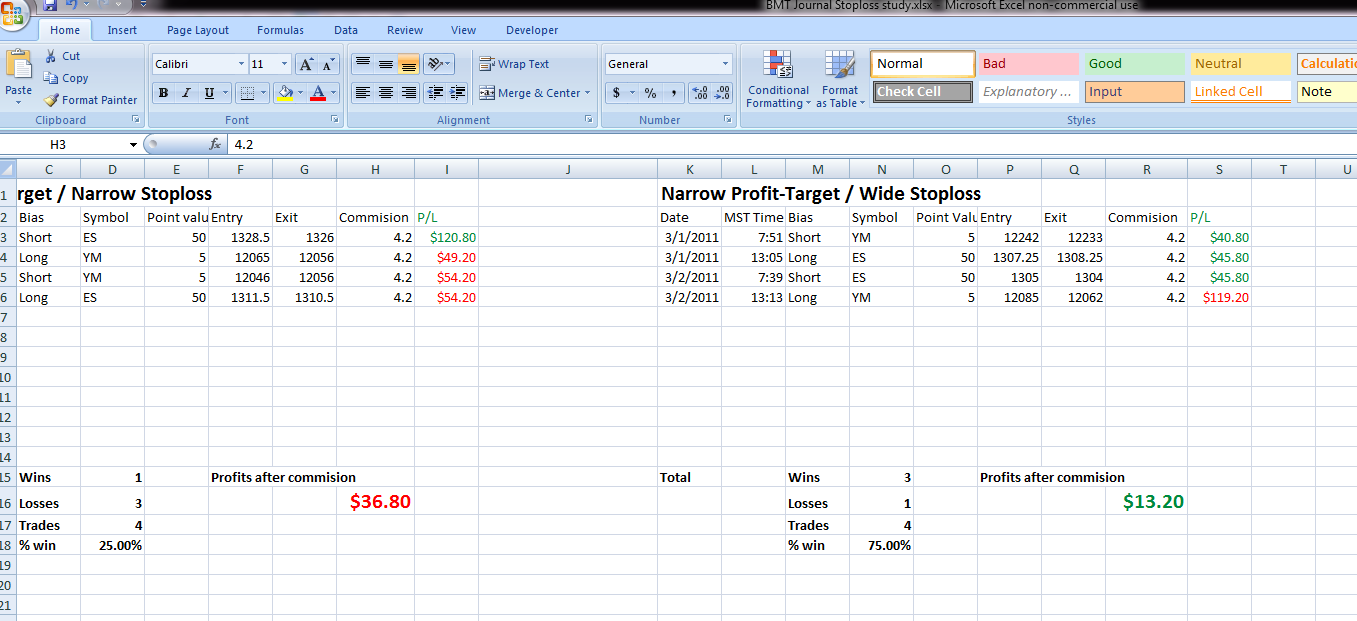Expand the Name Box dropdown arrow
The height and width of the screenshot is (621, 1357).
(133, 144)
